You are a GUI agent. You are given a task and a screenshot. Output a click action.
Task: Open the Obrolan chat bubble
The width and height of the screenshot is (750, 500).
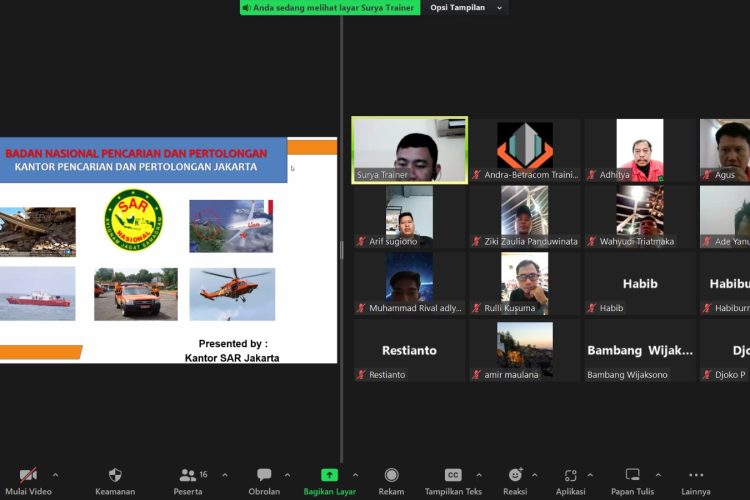[264, 475]
